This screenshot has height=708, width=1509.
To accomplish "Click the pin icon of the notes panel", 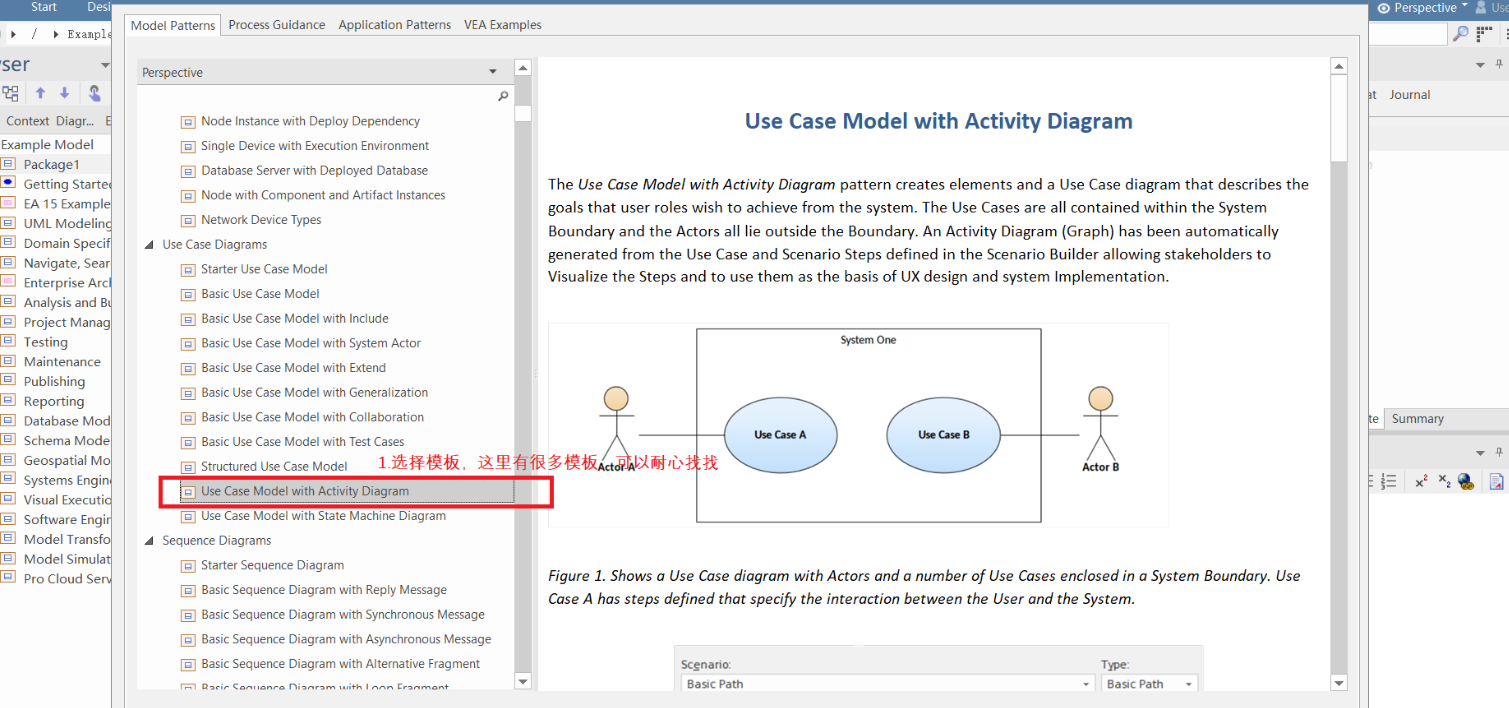I will (x=1500, y=453).
